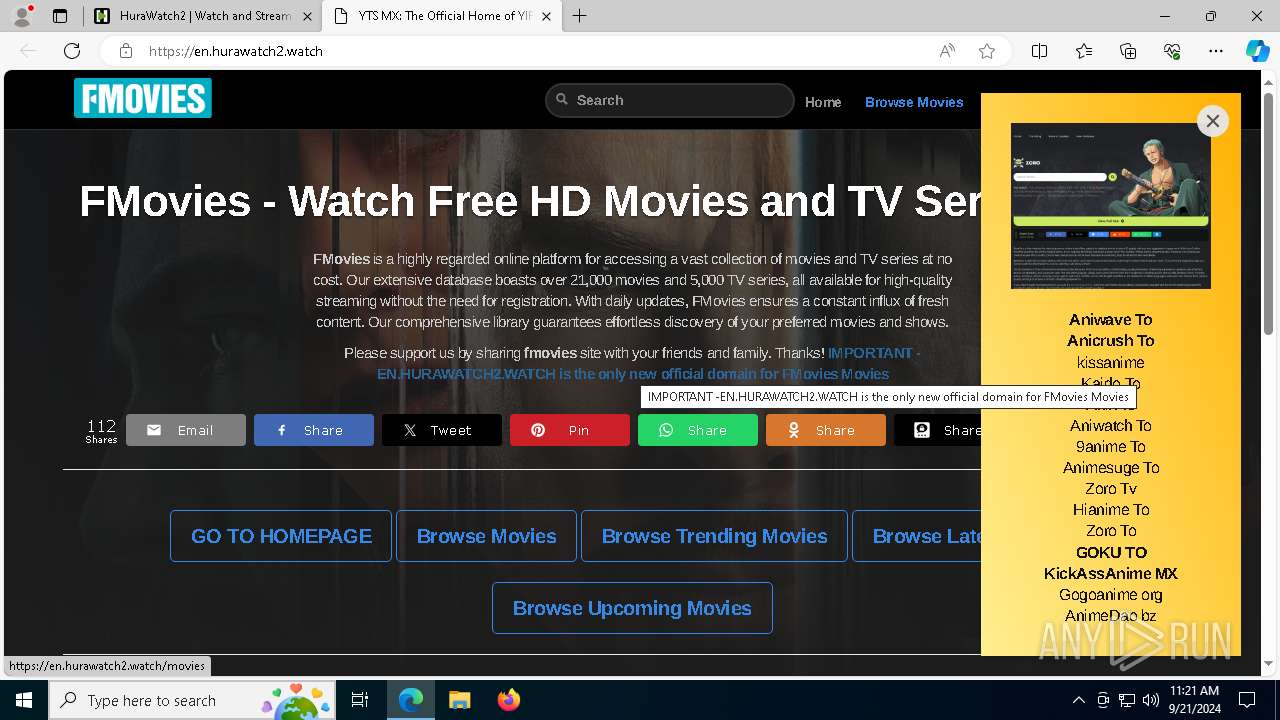This screenshot has height=720, width=1280.
Task: Open favorites list icon
Action: point(1084,51)
